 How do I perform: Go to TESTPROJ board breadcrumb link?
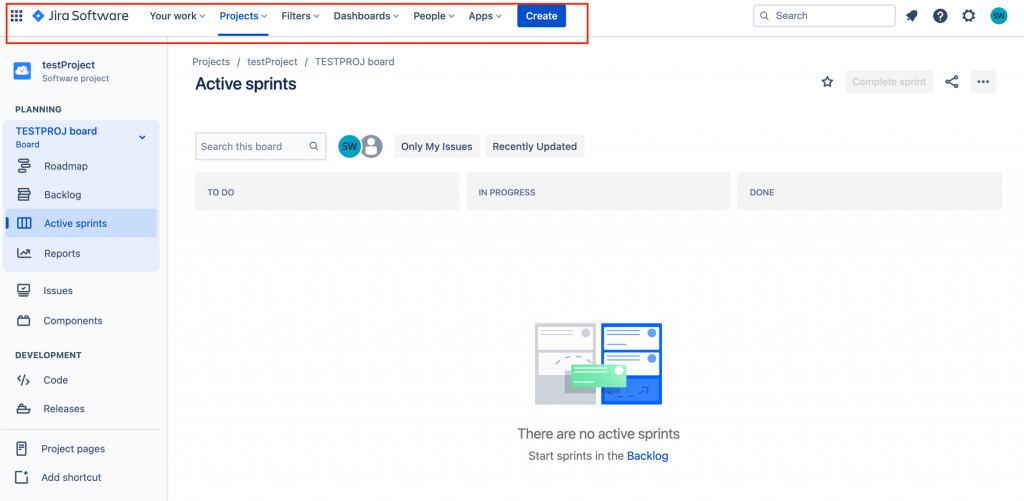coord(355,61)
